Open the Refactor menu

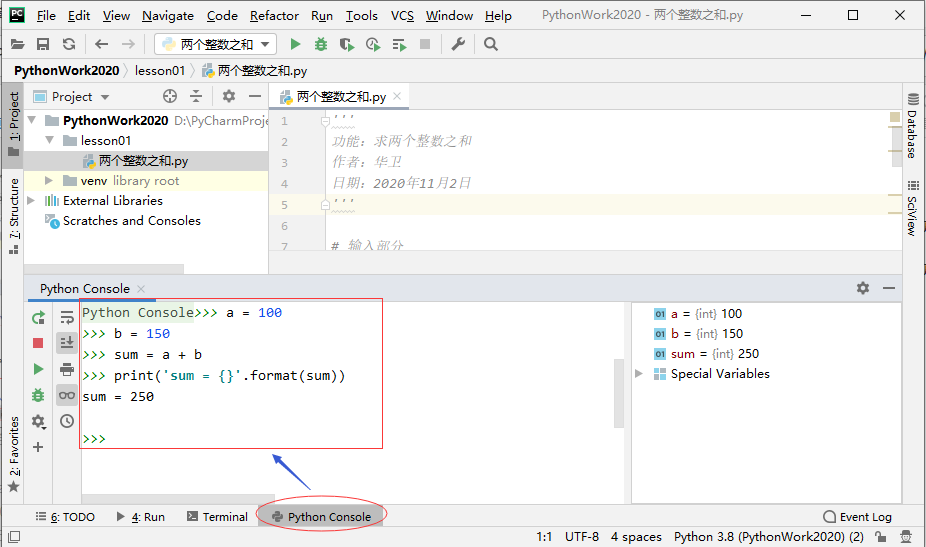(x=274, y=16)
